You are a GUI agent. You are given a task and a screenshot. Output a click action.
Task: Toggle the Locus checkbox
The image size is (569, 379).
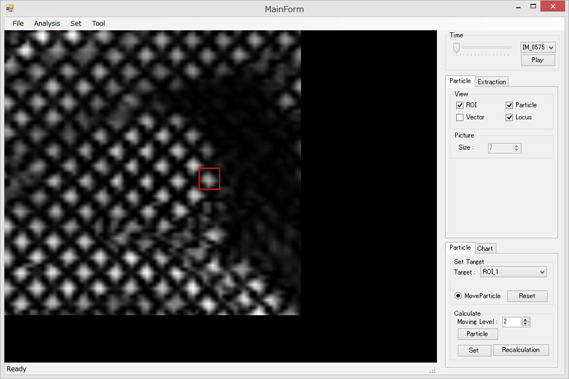509,117
